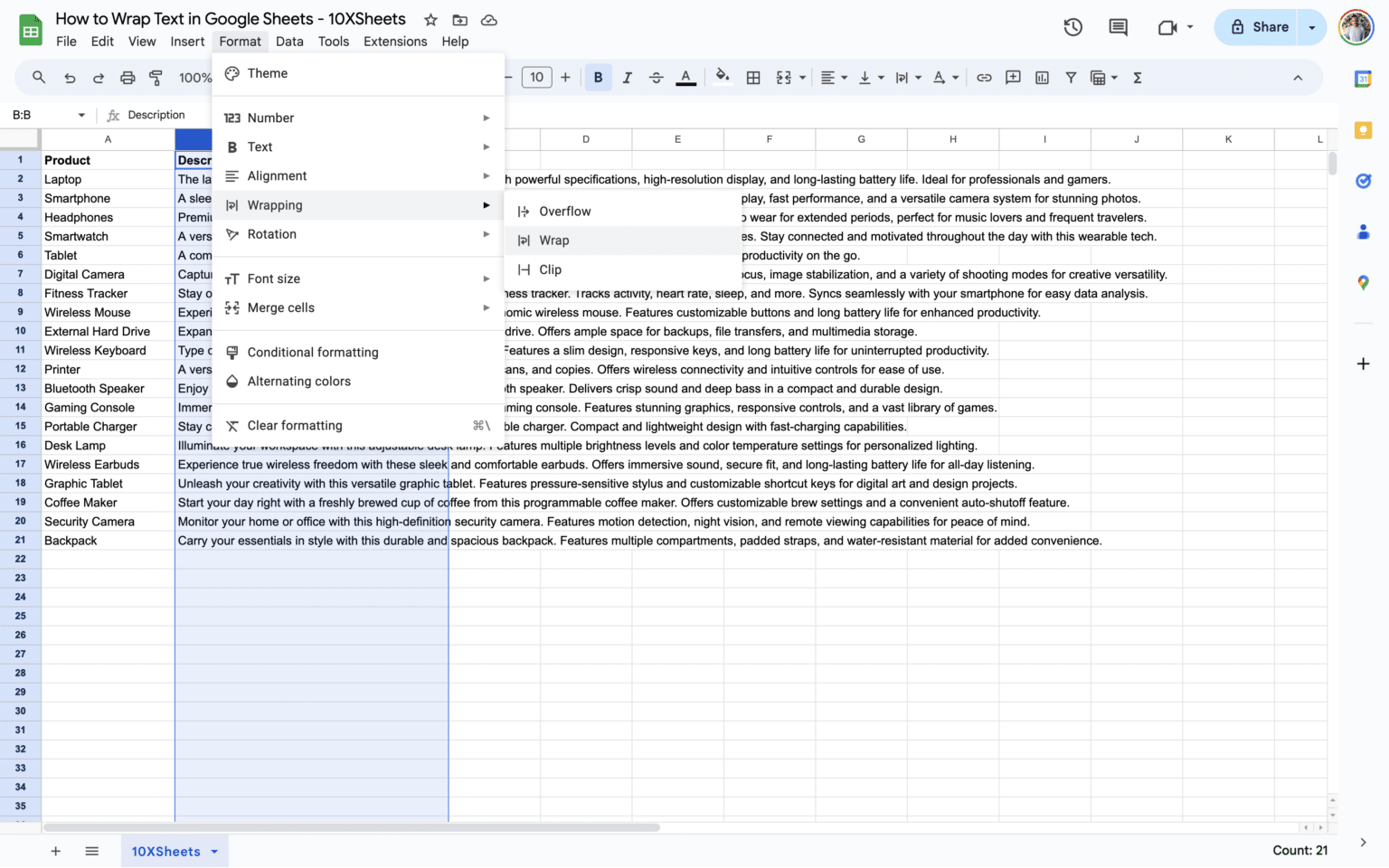The height and width of the screenshot is (868, 1389).
Task: Select the Overflow wrapping option
Action: coord(564,211)
